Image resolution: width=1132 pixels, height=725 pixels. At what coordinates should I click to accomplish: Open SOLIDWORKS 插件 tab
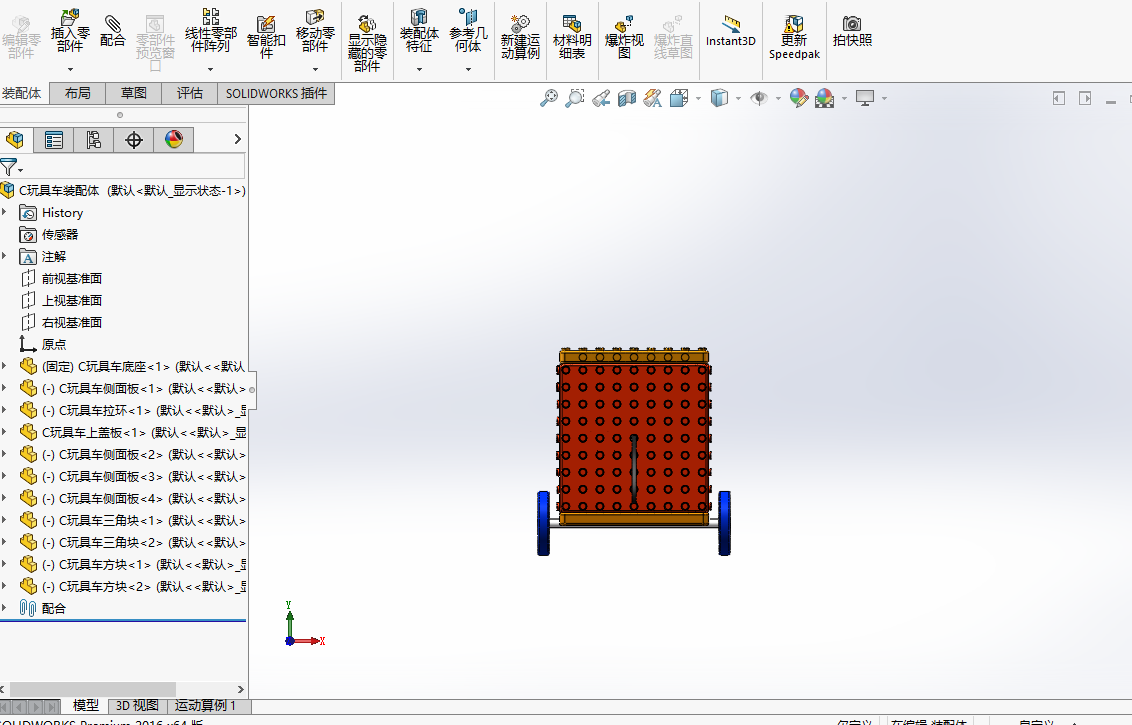(x=277, y=93)
